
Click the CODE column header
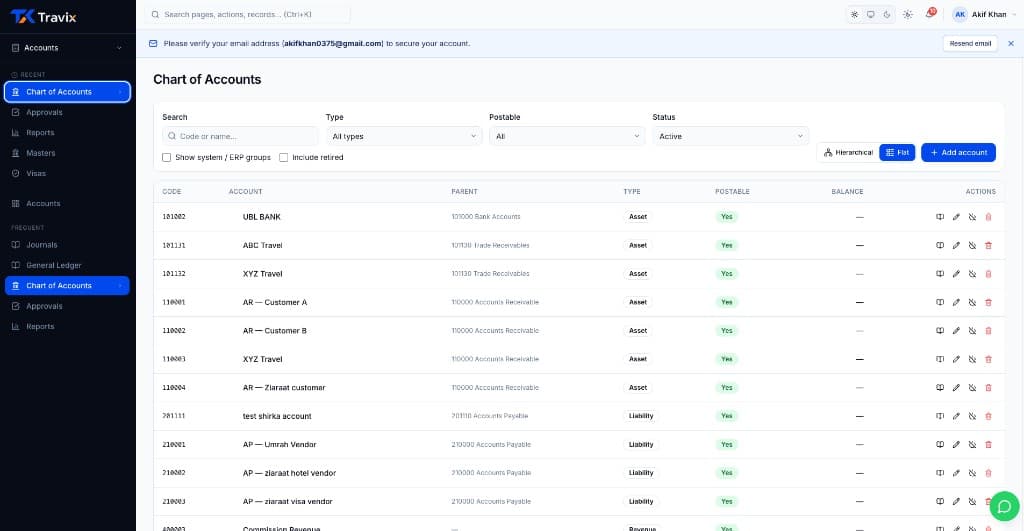(172, 192)
